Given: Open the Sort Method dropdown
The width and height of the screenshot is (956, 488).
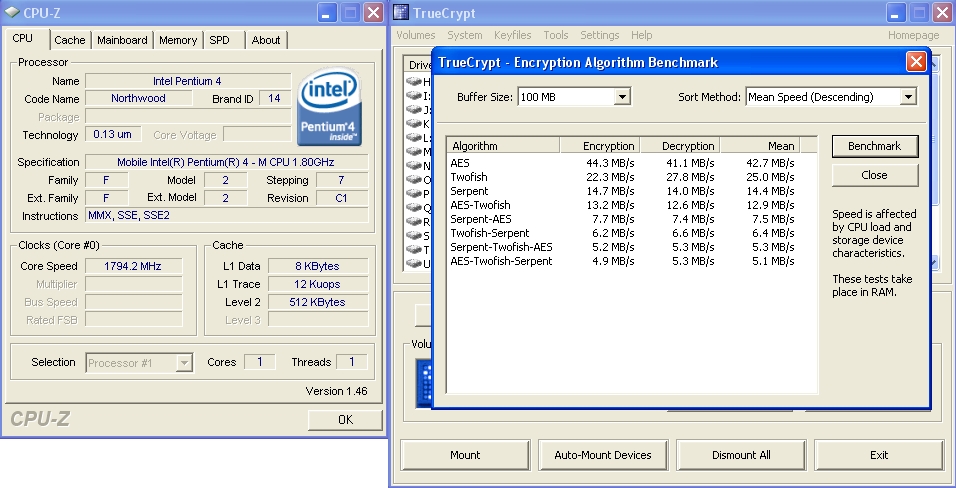Looking at the screenshot, I should (908, 96).
